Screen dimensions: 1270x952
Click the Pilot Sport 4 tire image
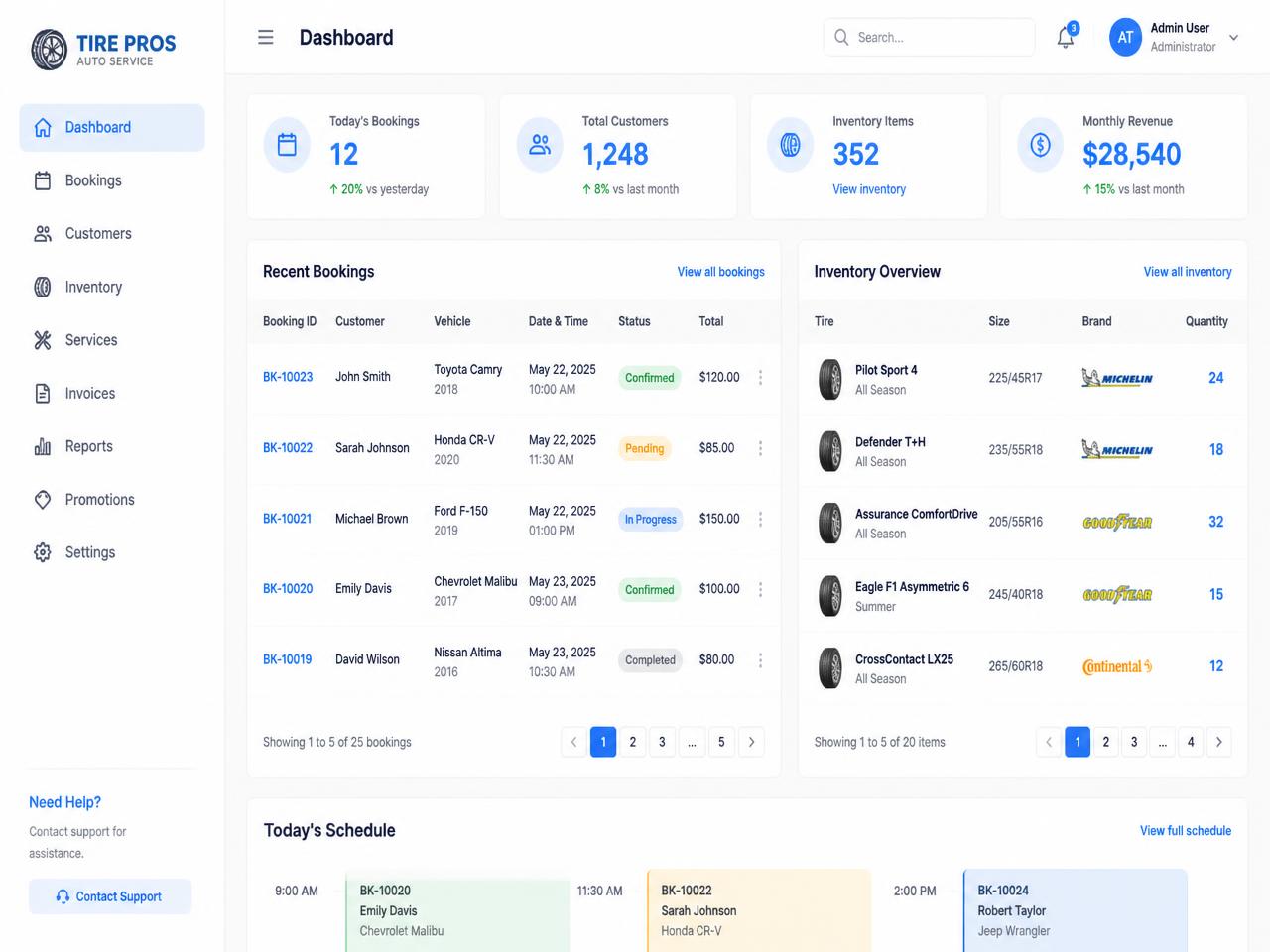point(829,379)
